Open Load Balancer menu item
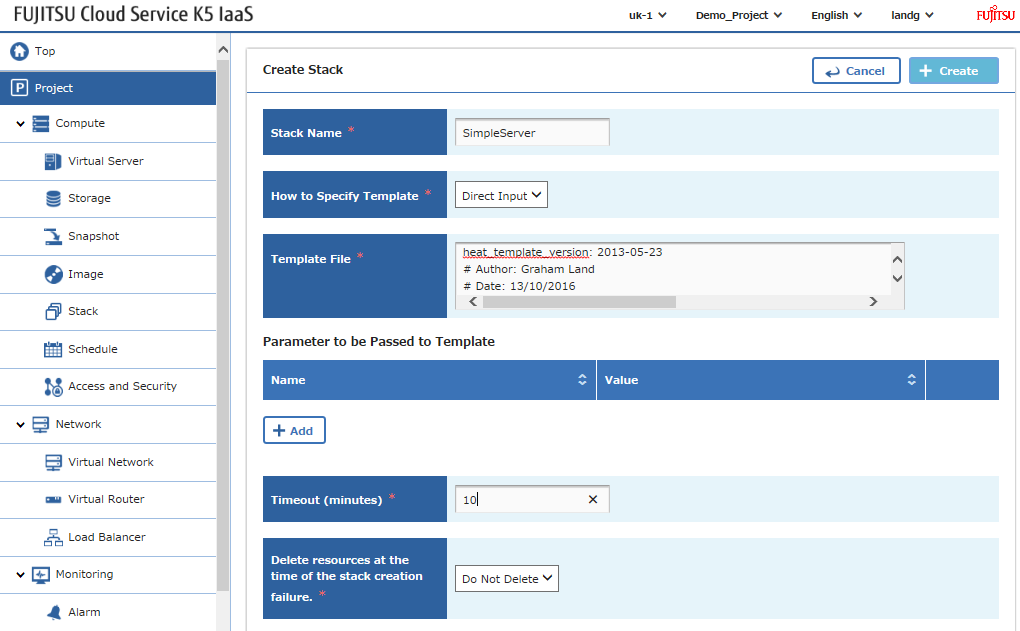 coord(107,537)
